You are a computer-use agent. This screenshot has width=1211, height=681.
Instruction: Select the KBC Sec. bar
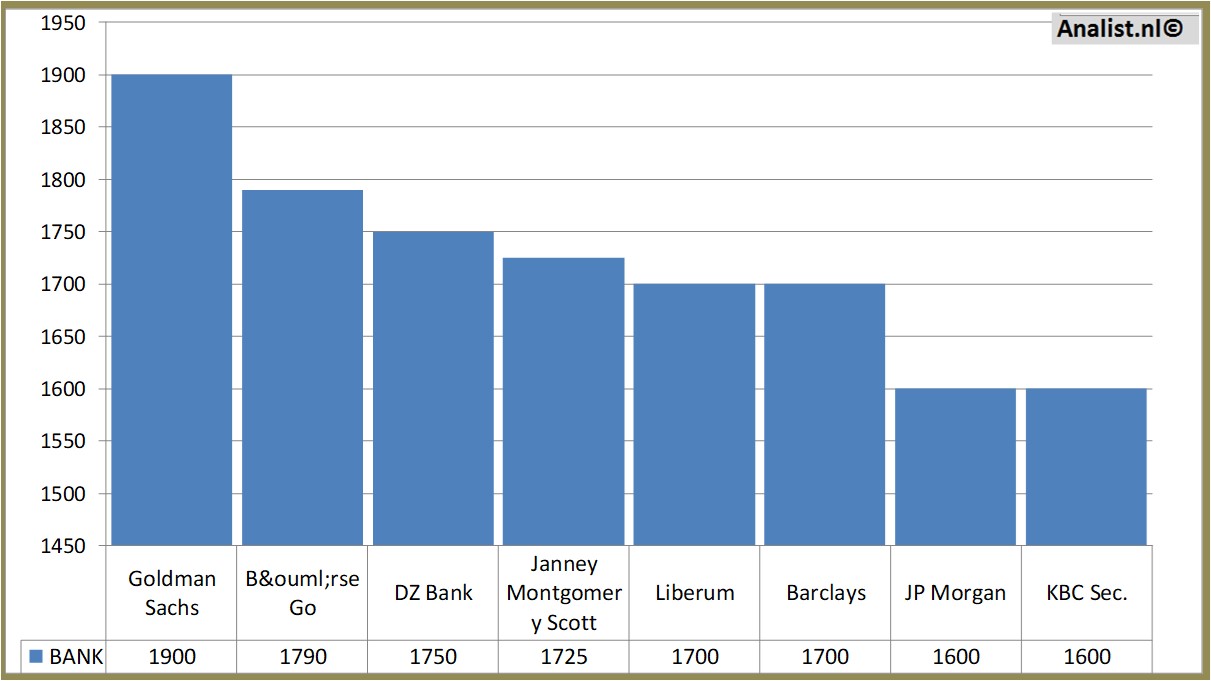click(x=1086, y=466)
